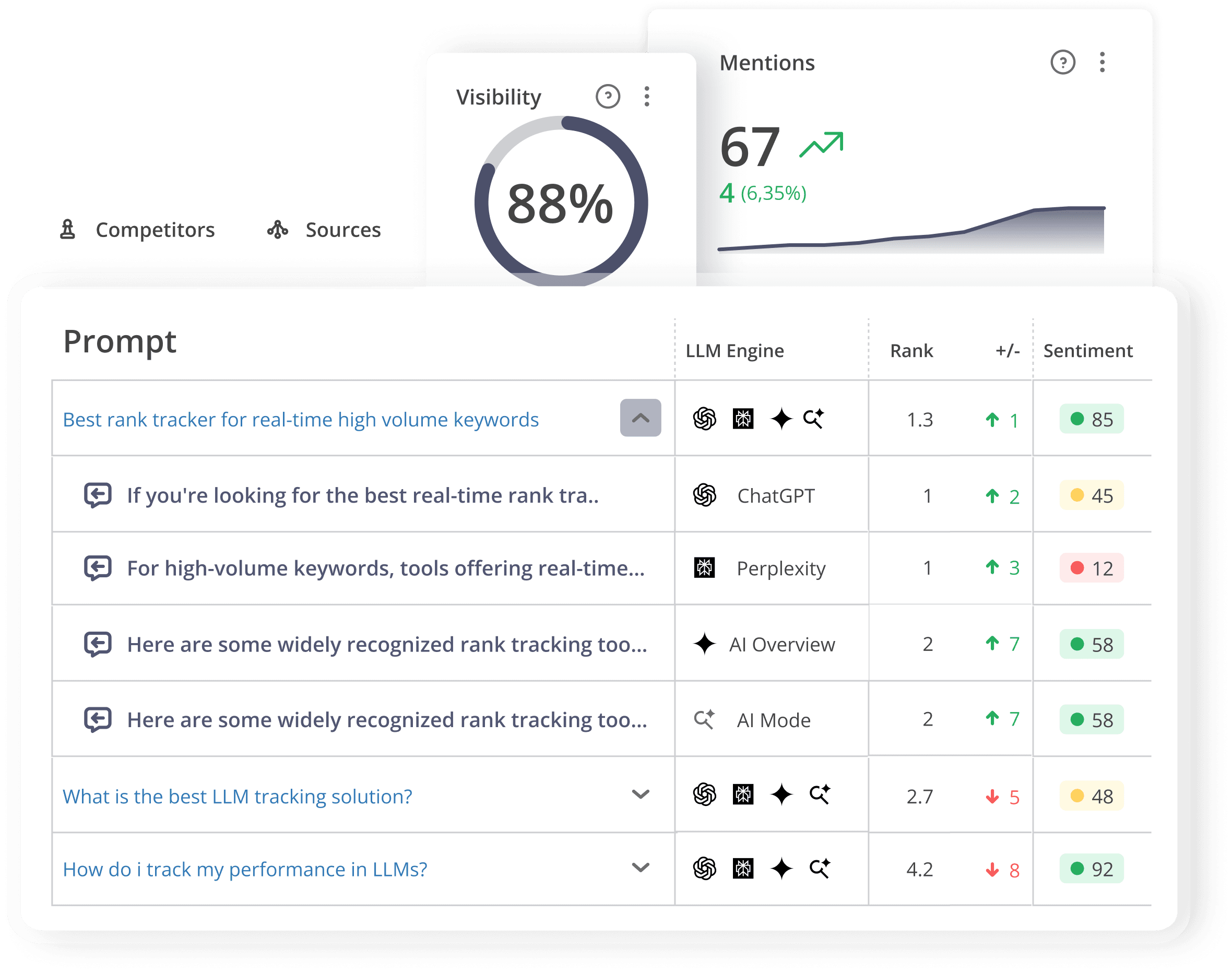Click the red sentiment badge 12
This screenshot has height=973, width=1232.
(x=1092, y=567)
